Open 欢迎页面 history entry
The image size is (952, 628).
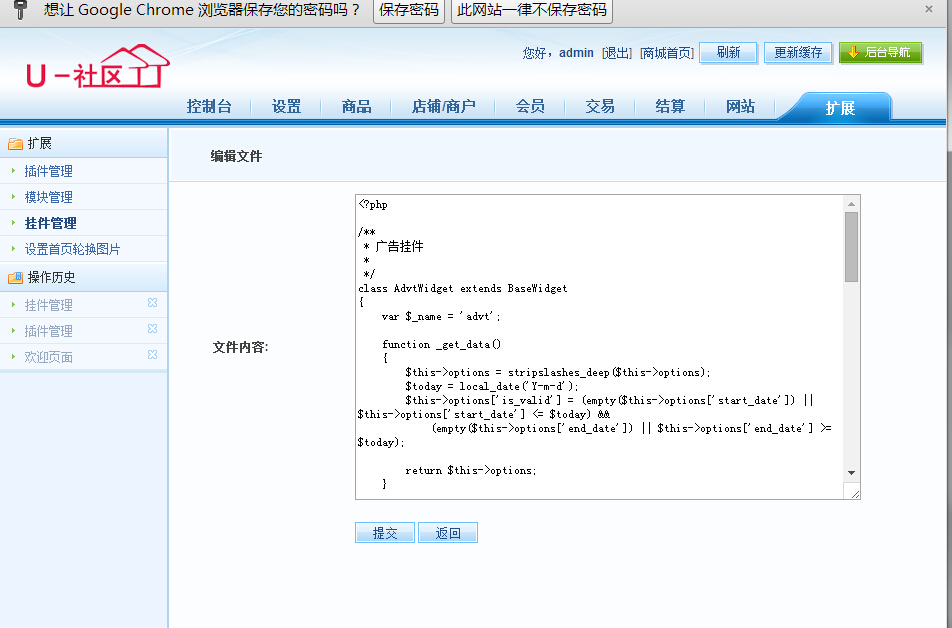coord(49,357)
